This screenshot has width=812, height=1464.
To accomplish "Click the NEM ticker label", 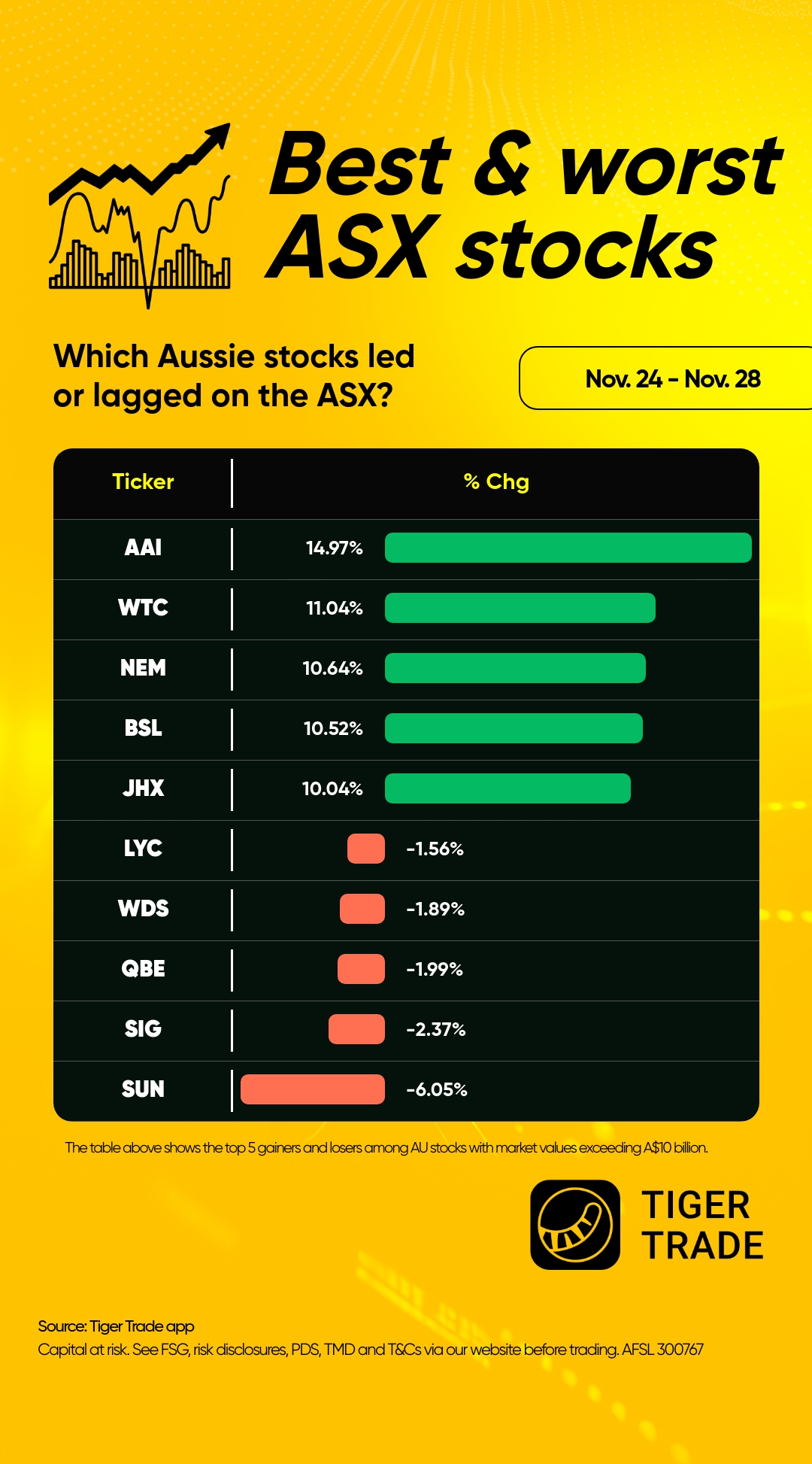I will [x=143, y=668].
